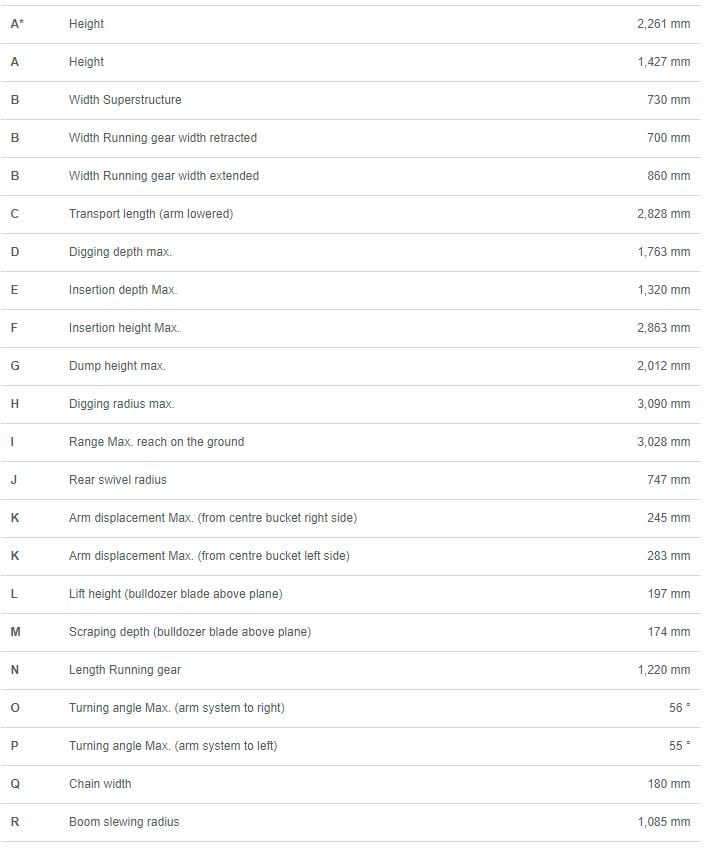Select the A* Height 2,261 mm row
This screenshot has height=850, width=709.
(x=351, y=24)
